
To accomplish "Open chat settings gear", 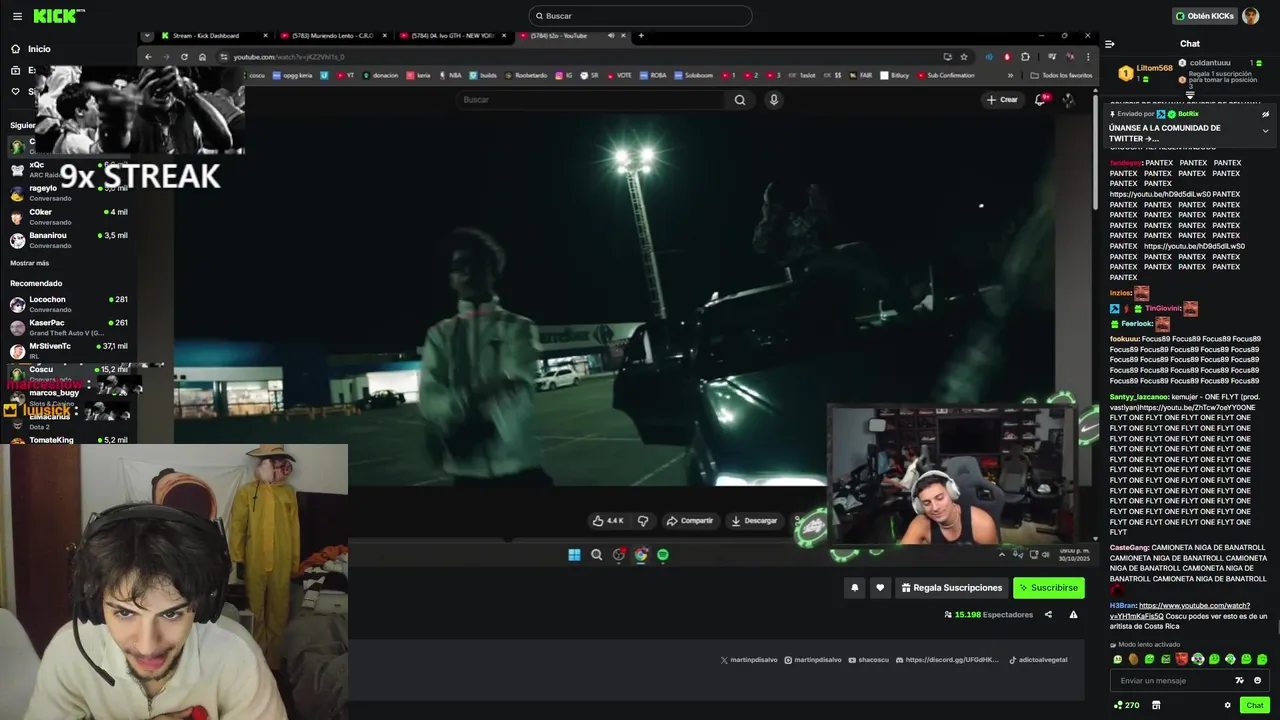I will pyautogui.click(x=1228, y=705).
